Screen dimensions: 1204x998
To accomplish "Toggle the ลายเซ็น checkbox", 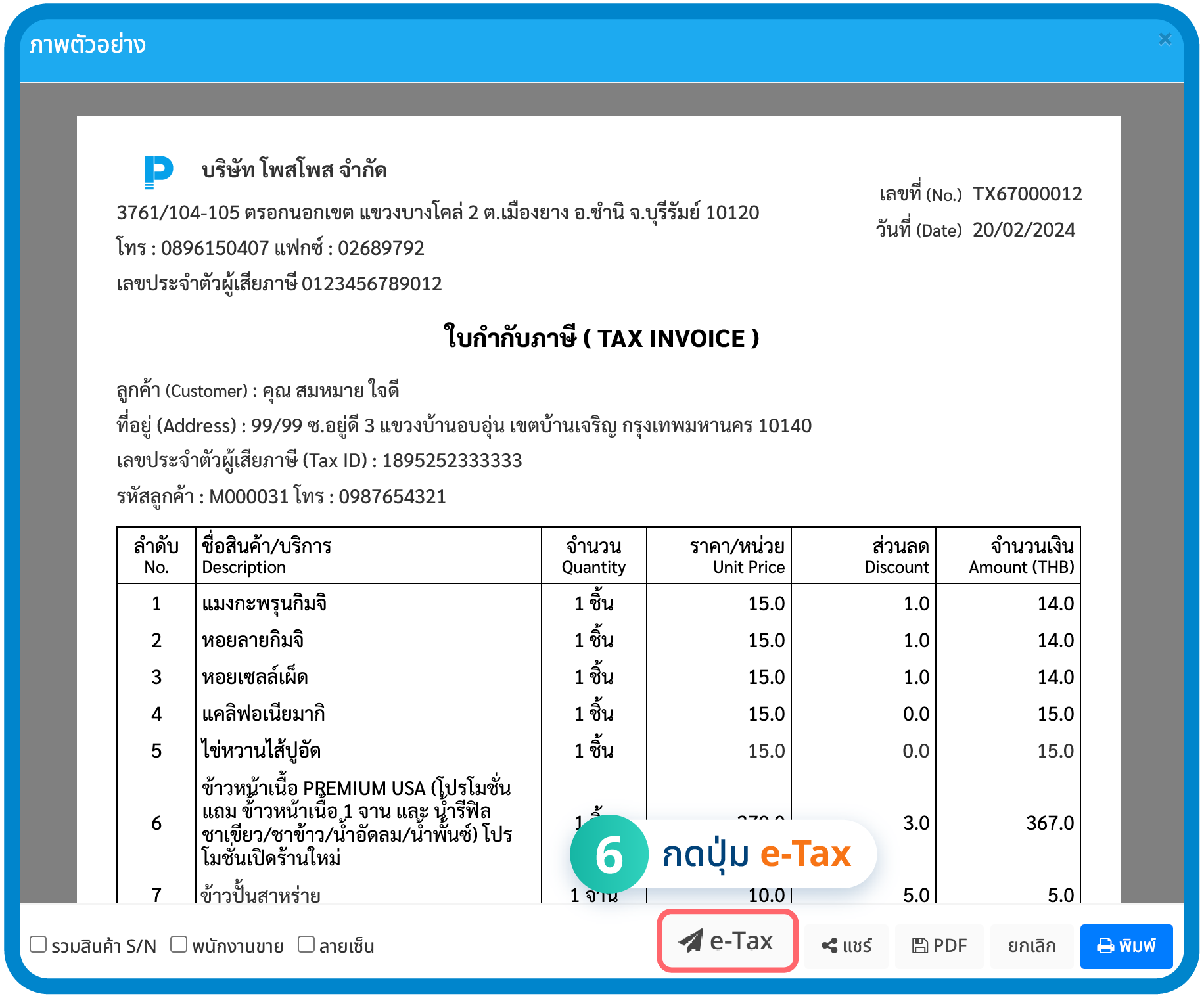I will point(306,945).
